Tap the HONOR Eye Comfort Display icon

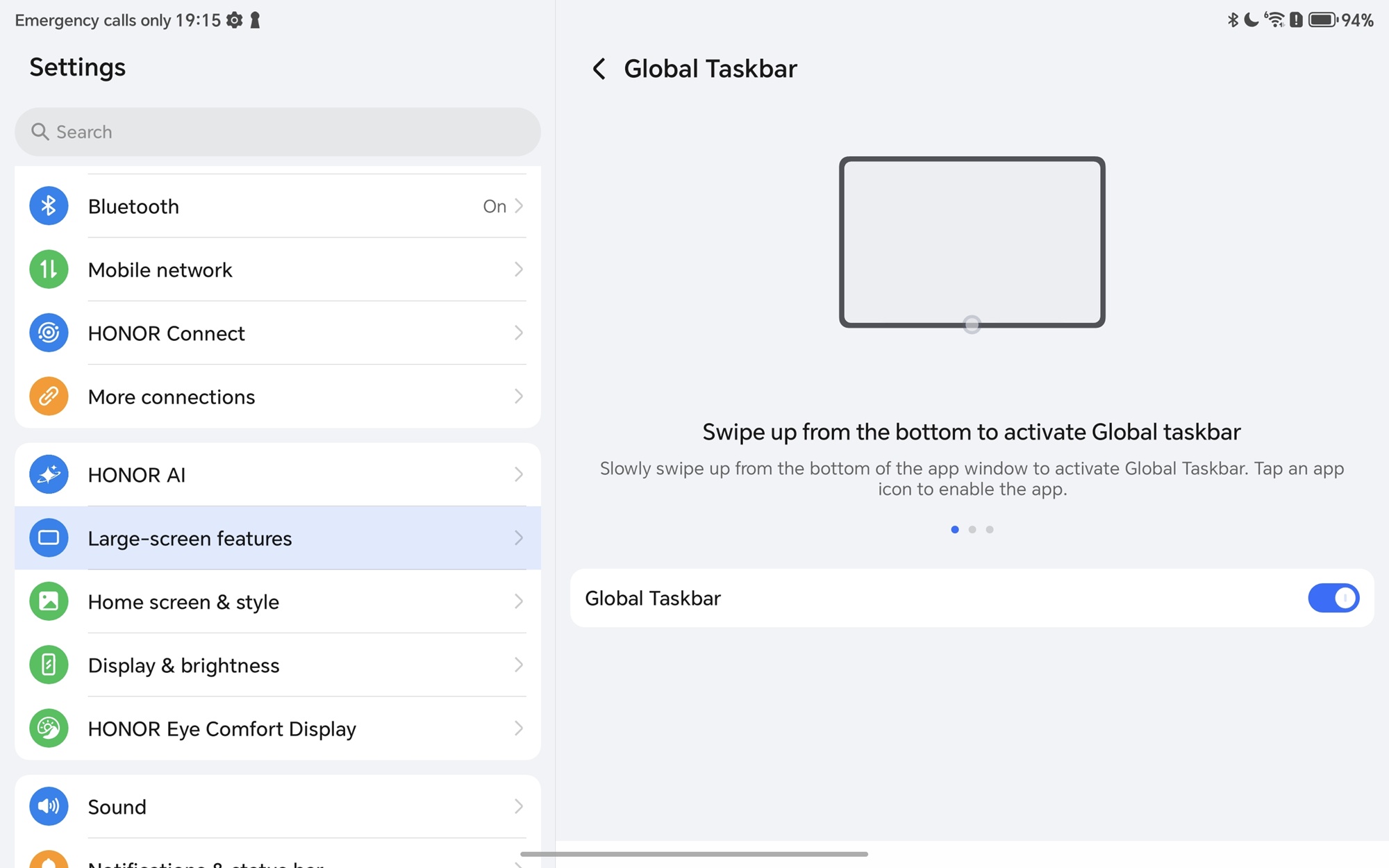49,728
